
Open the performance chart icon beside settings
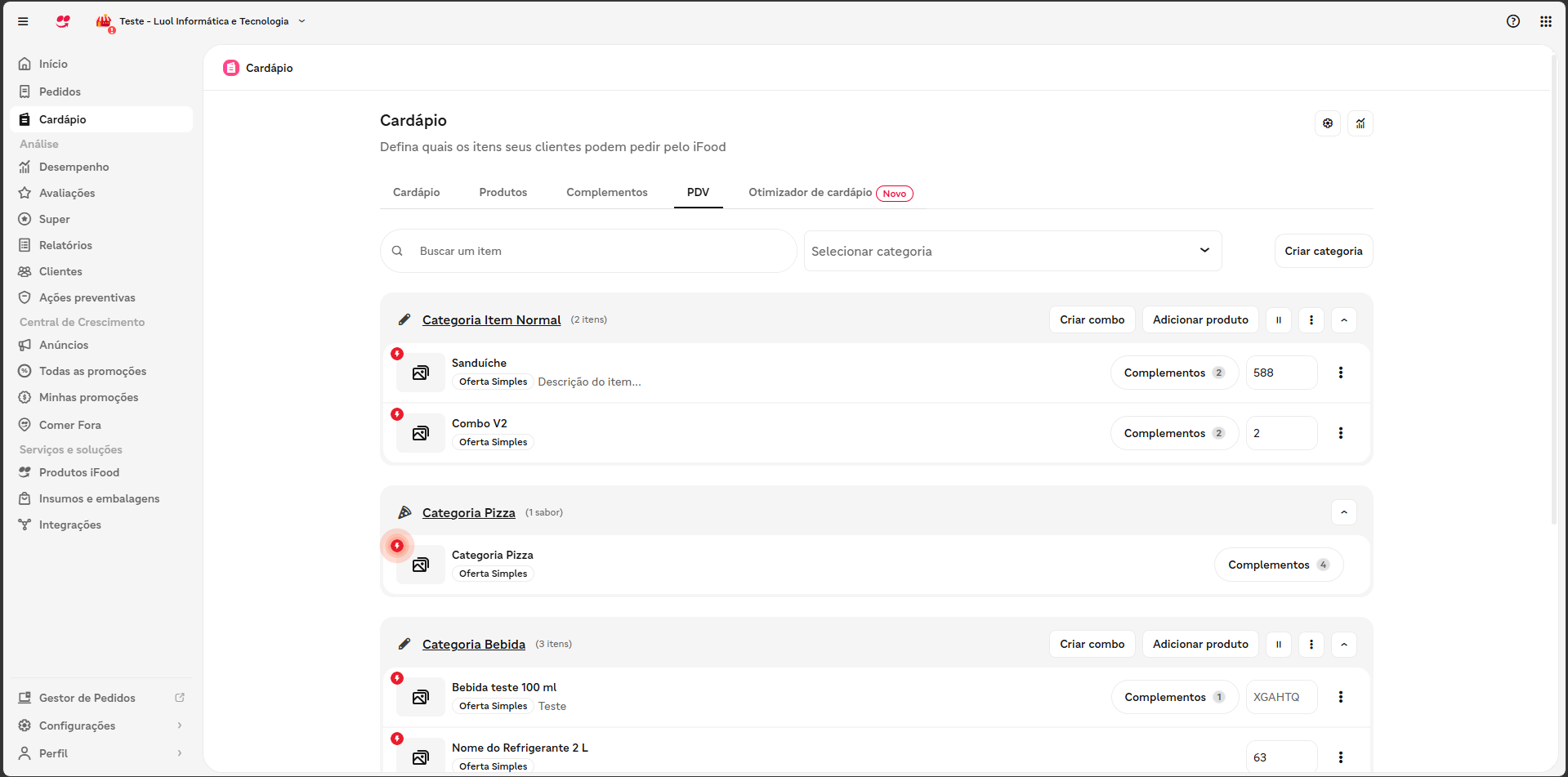point(1360,123)
